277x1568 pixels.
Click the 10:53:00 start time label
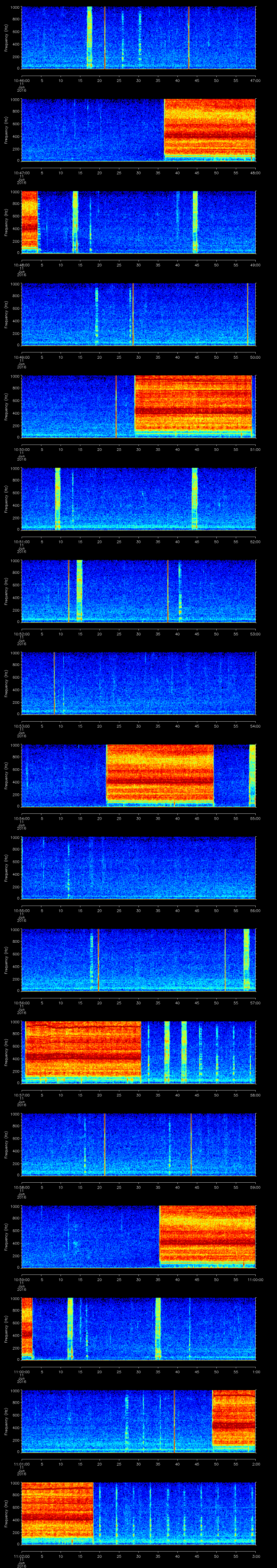(x=22, y=726)
